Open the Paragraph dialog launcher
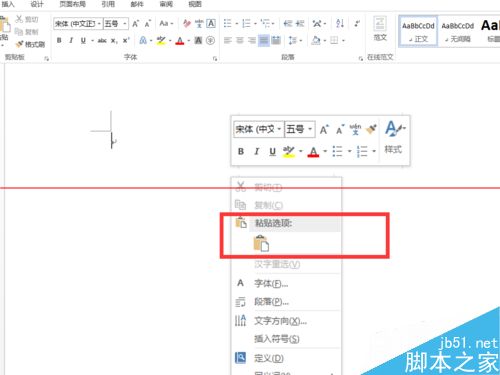 point(360,59)
